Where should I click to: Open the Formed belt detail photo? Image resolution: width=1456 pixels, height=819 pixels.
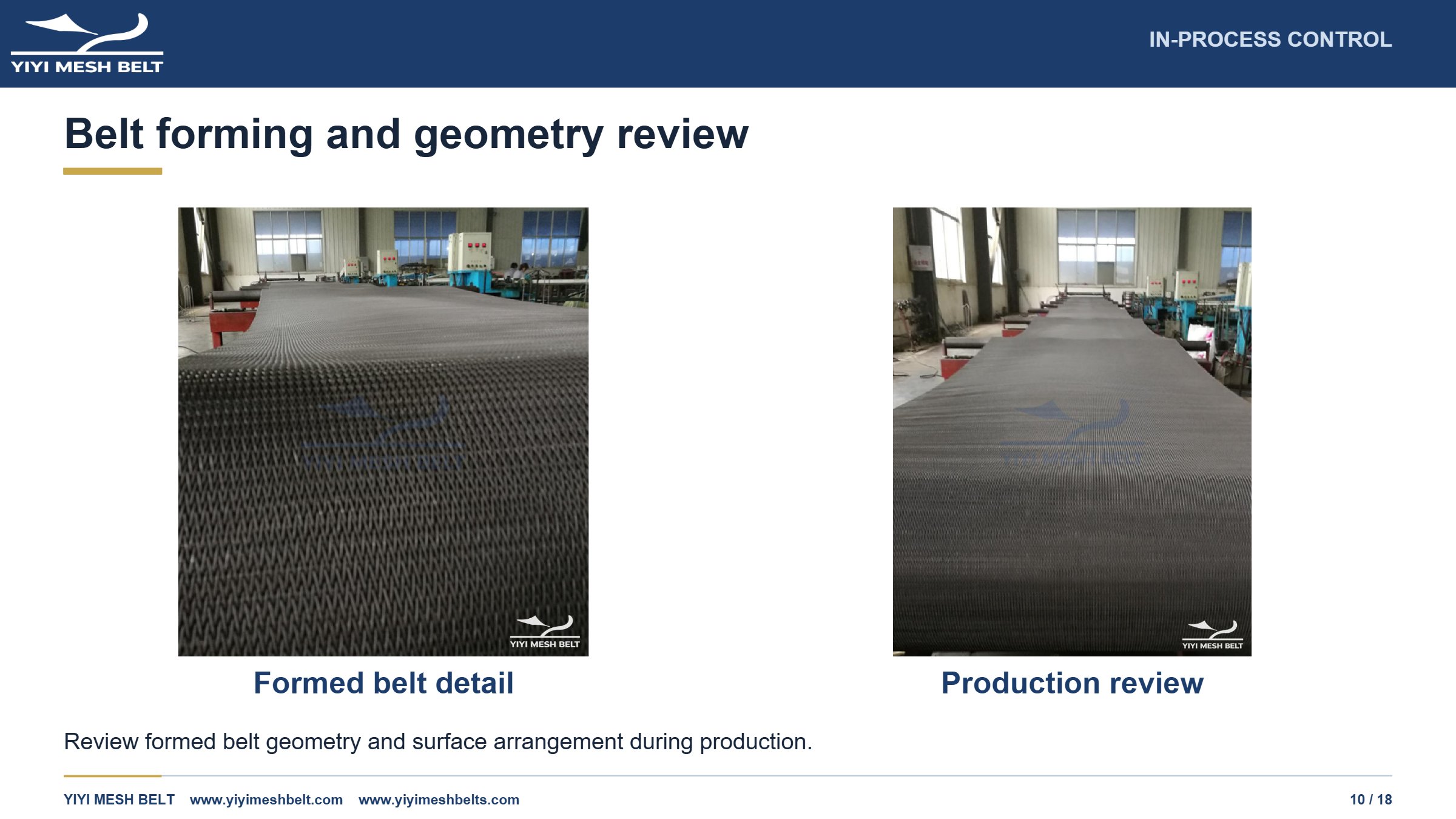coord(383,431)
